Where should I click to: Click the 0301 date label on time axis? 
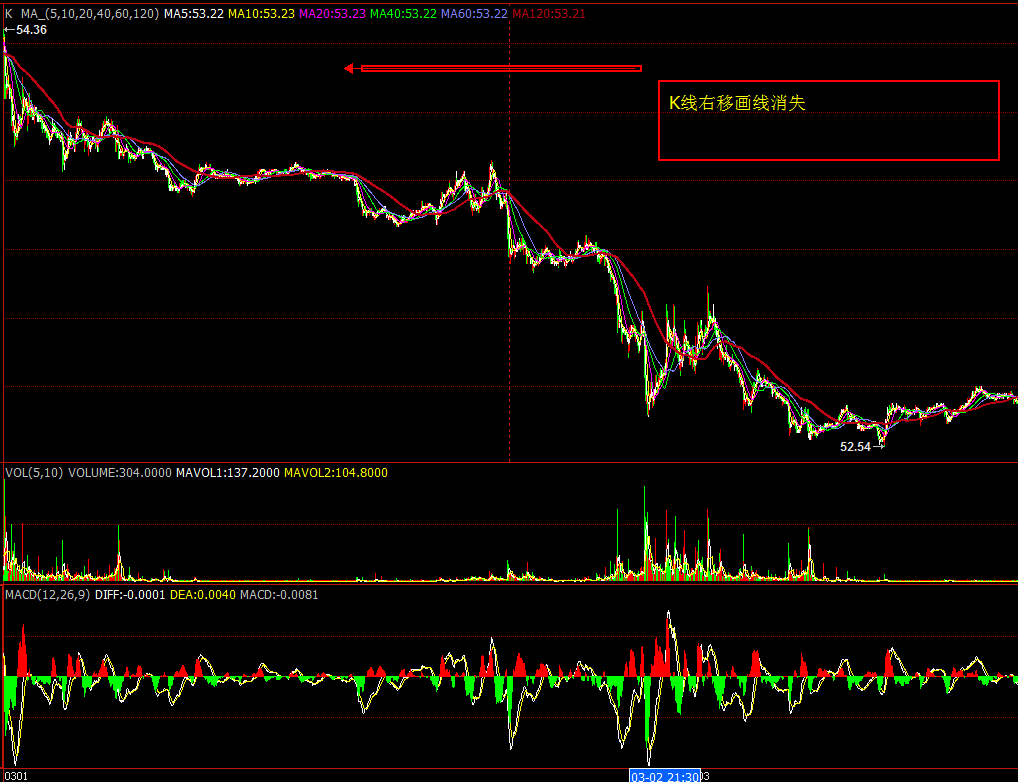(15, 775)
